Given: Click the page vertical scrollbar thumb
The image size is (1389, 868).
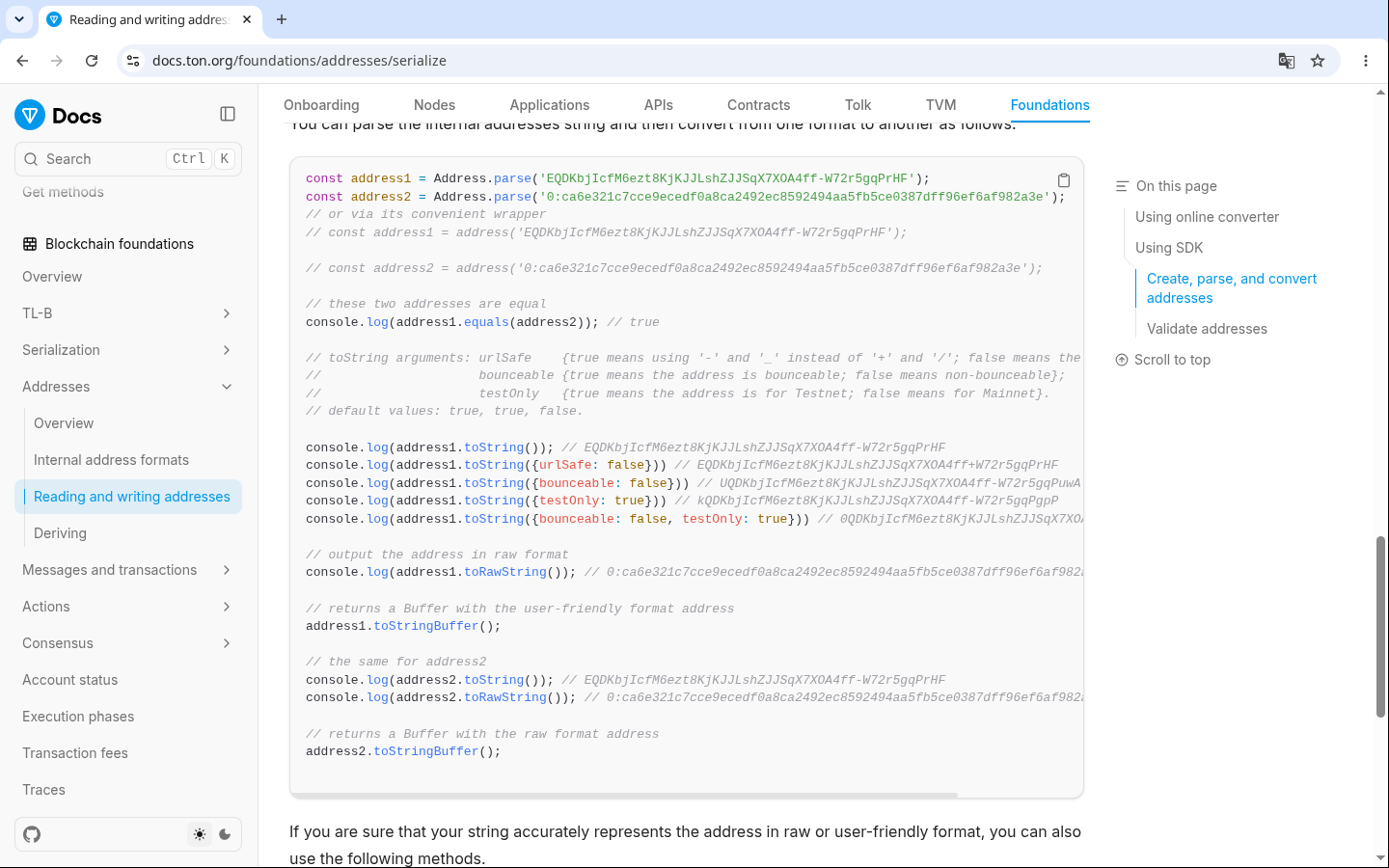Looking at the screenshot, I should pos(1380,627).
